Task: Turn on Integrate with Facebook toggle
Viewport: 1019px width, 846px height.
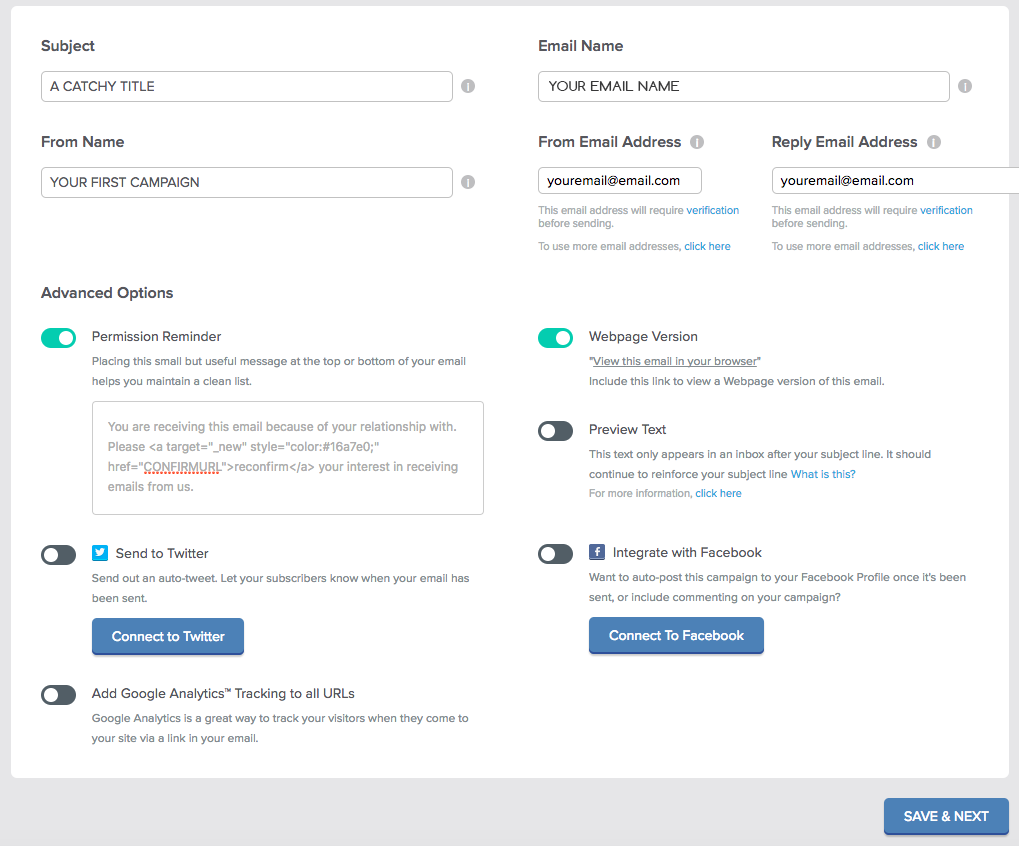Action: tap(556, 554)
